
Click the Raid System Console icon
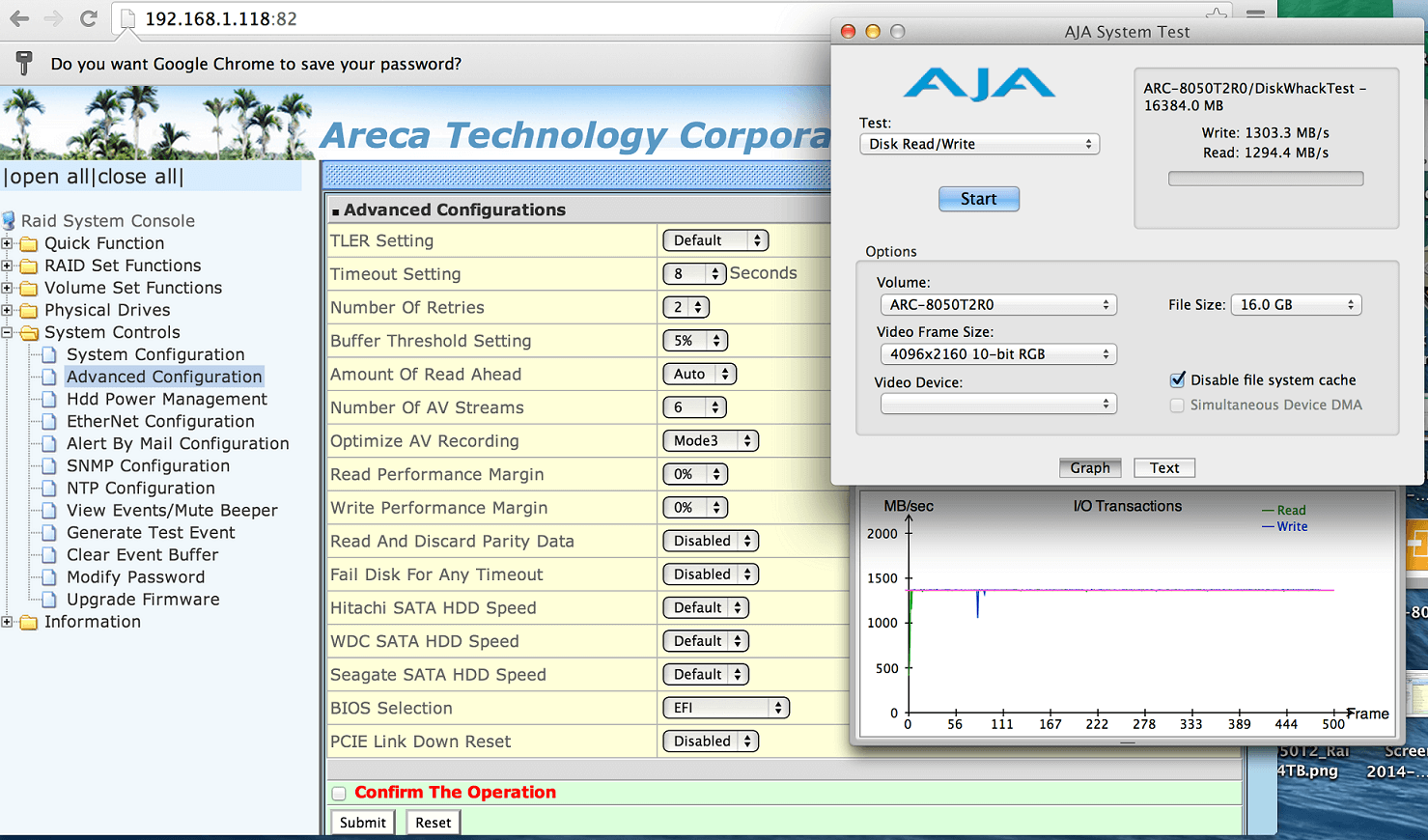[x=9, y=220]
